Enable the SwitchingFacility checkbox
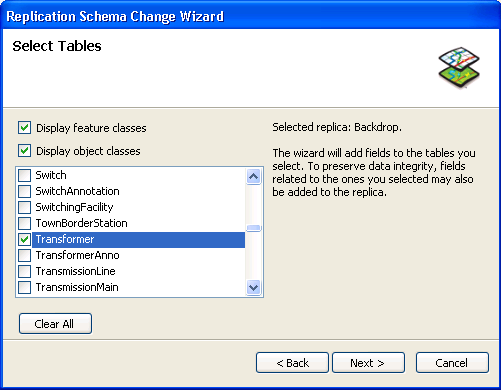The image size is (501, 390). click(24, 207)
